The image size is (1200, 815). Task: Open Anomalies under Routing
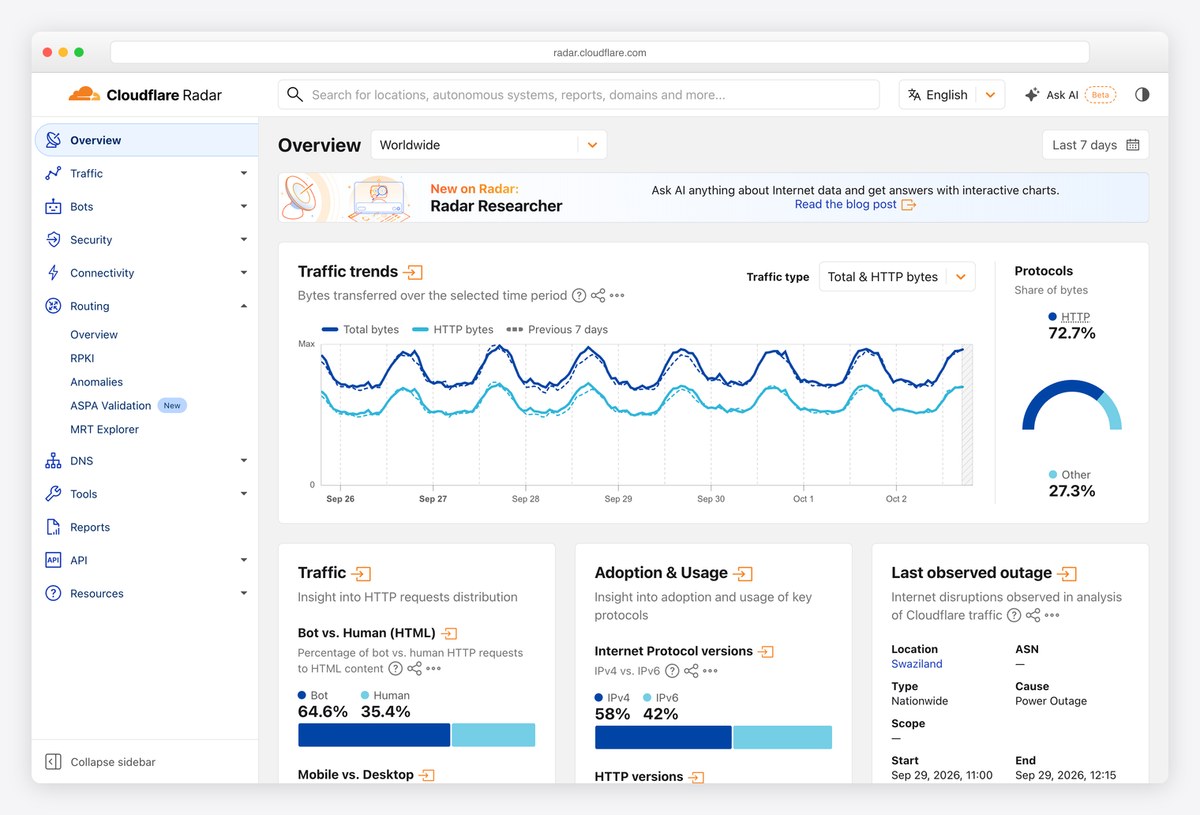[97, 382]
